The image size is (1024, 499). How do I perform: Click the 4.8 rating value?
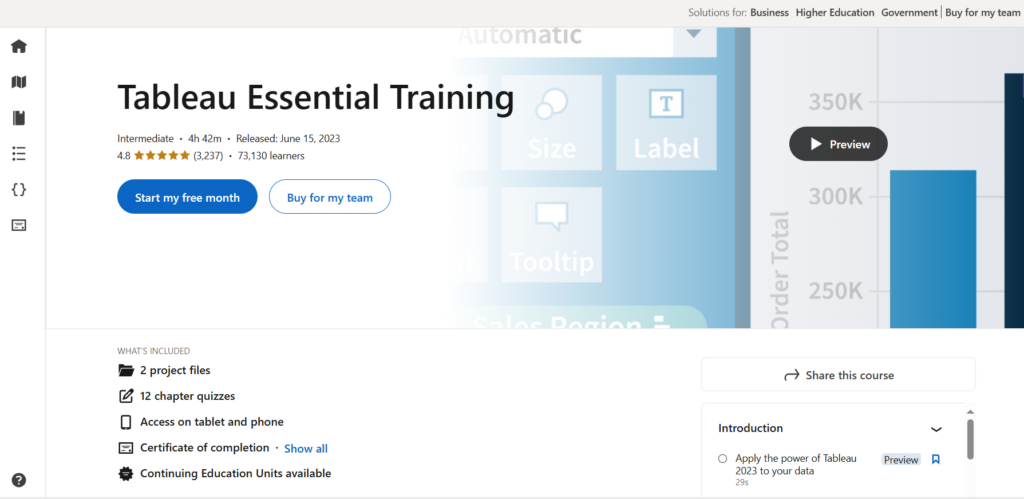[x=124, y=155]
